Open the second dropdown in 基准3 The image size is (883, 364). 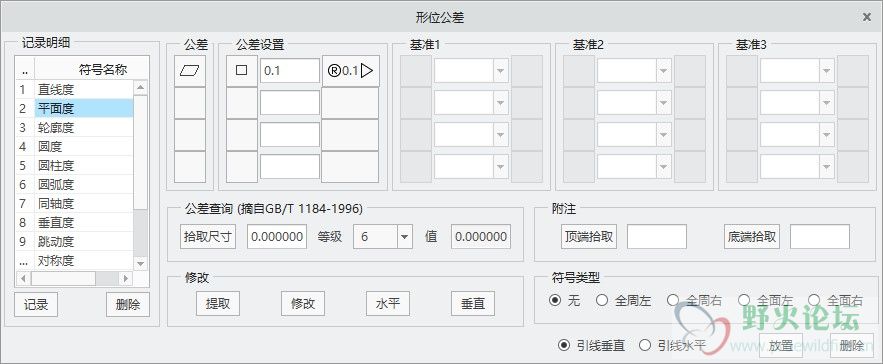pos(827,103)
